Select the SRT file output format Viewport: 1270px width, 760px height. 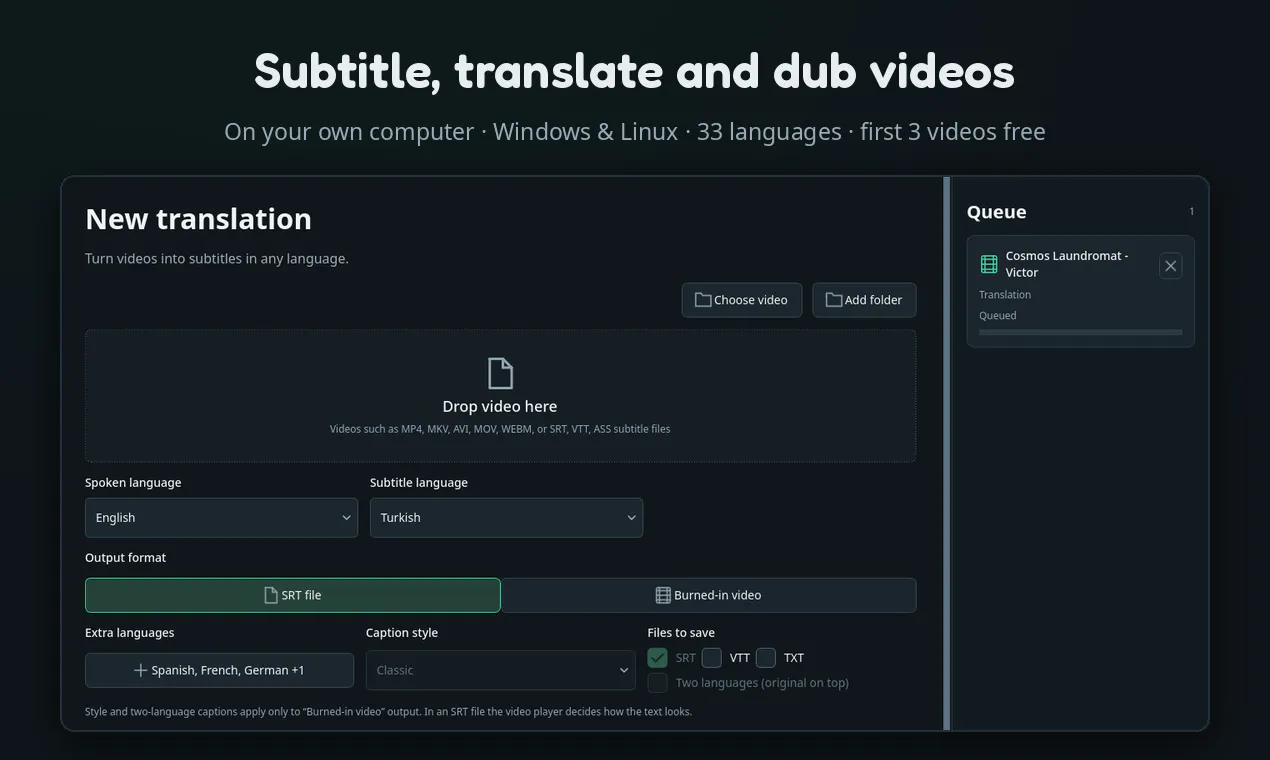click(293, 595)
